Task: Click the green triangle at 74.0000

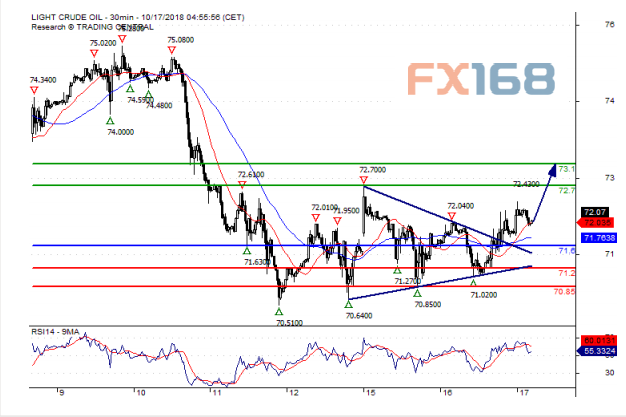Action: [x=111, y=120]
